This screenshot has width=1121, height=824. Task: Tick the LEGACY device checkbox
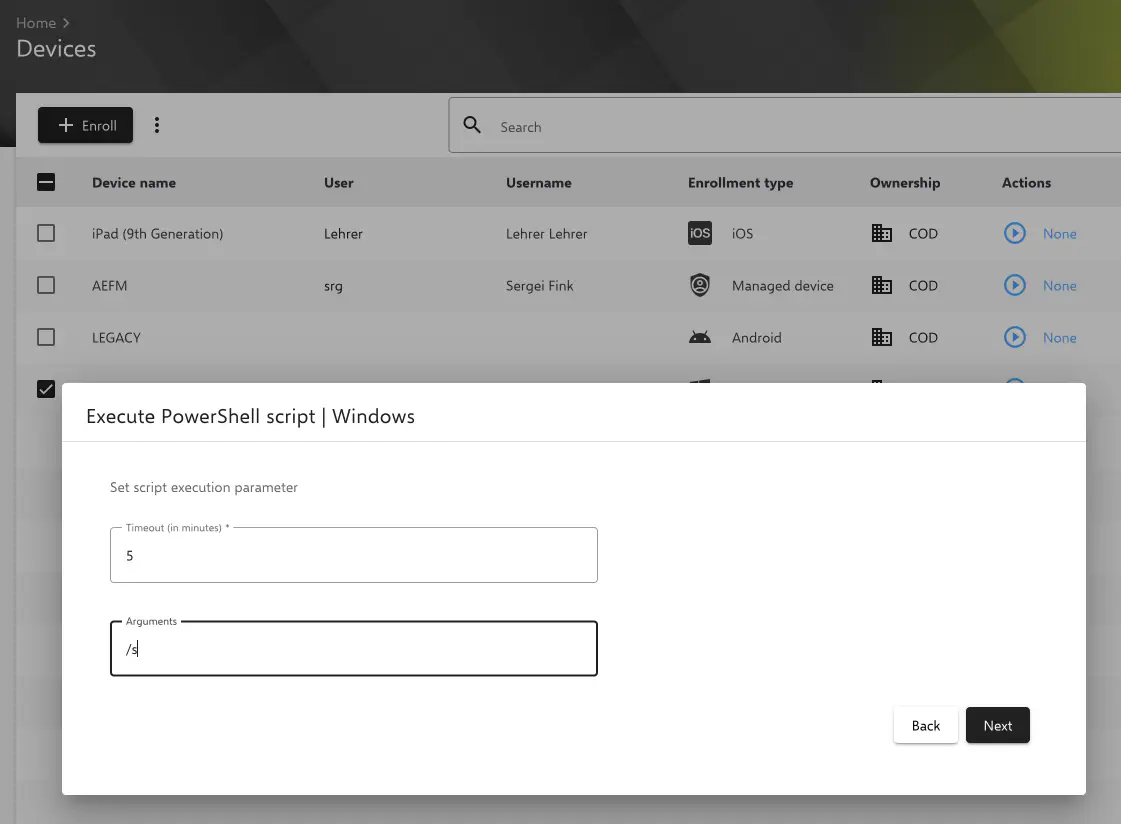(x=46, y=337)
